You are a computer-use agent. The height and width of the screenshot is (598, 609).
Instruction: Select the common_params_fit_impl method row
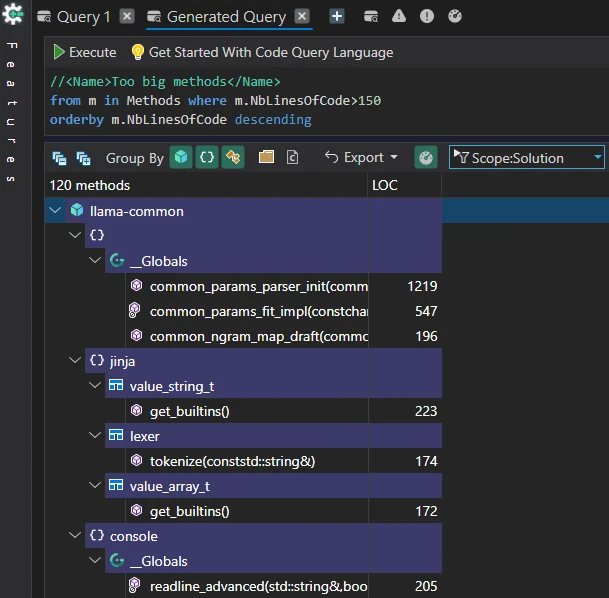click(284, 311)
